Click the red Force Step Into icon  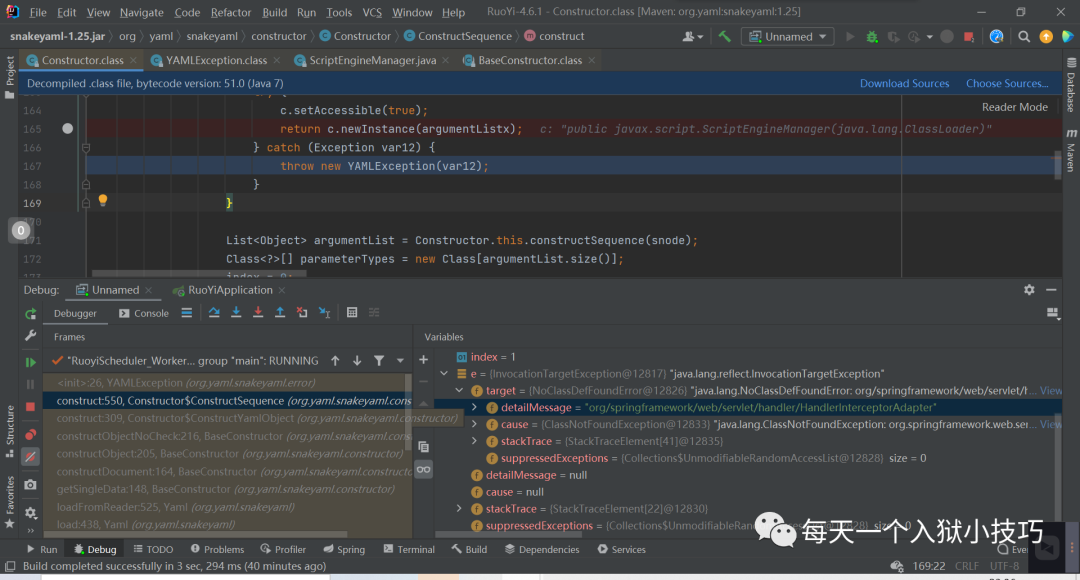(258, 313)
